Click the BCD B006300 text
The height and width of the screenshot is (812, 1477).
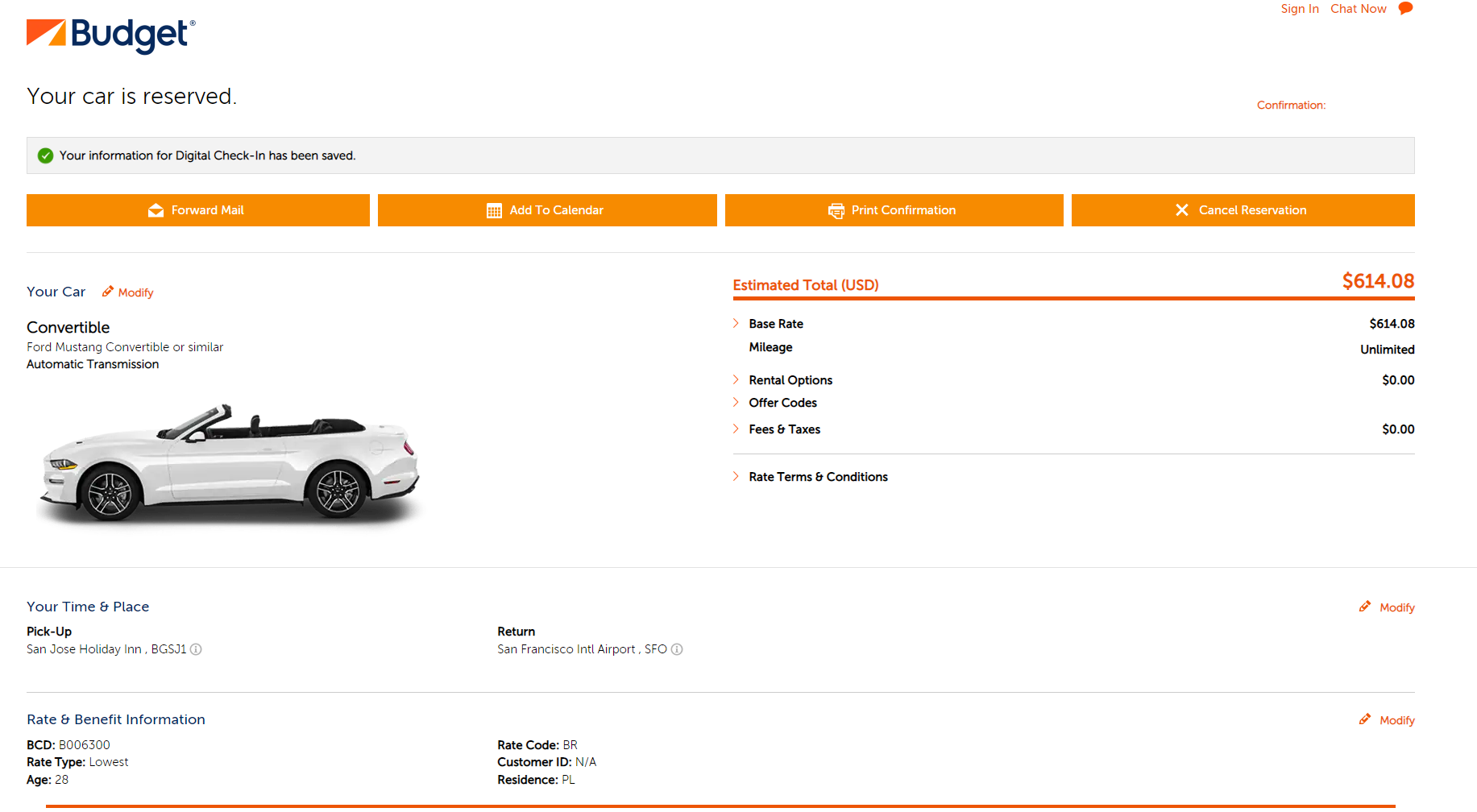tap(68, 745)
